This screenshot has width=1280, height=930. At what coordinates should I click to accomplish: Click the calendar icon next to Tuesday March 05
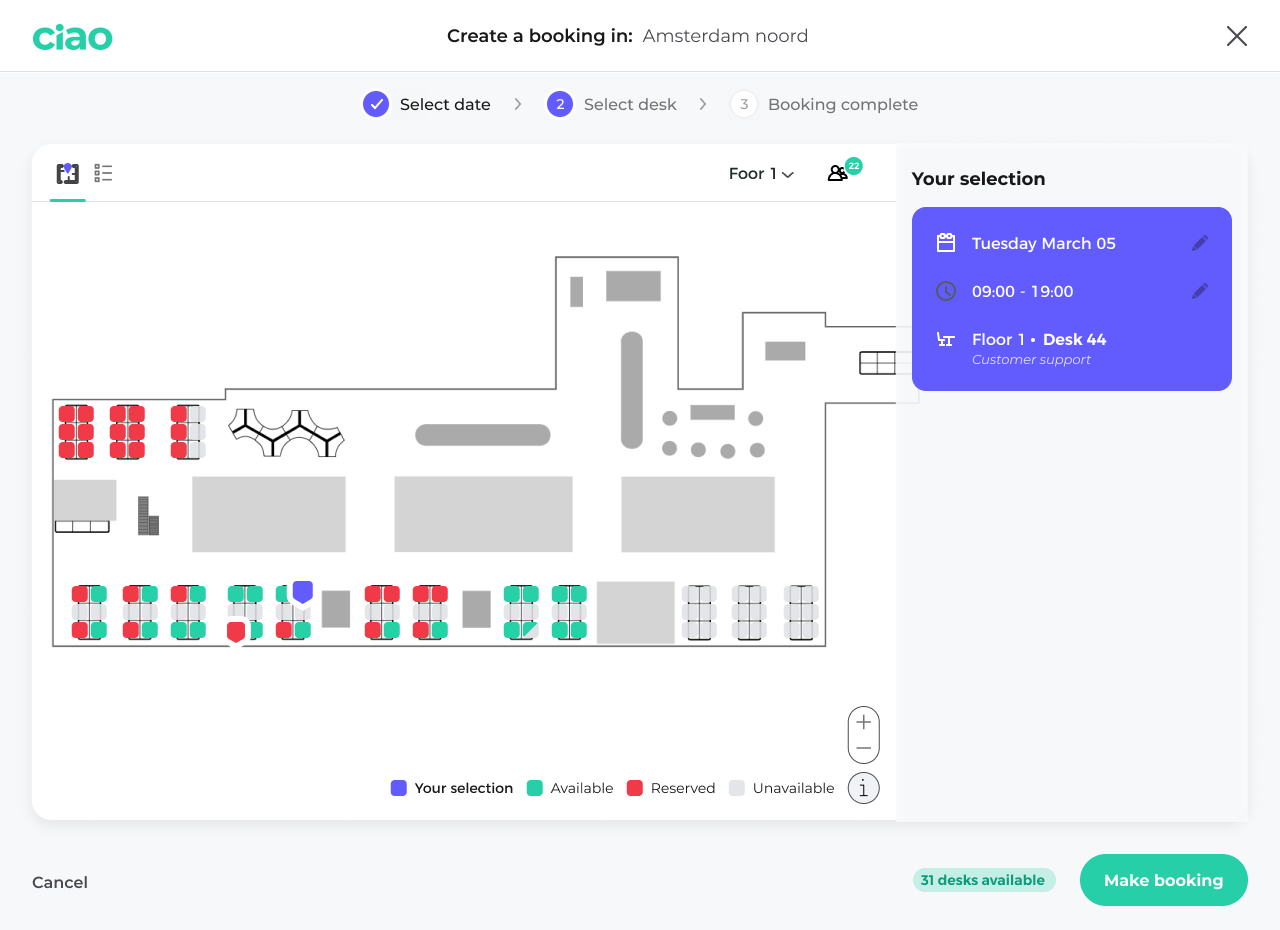[x=946, y=242]
